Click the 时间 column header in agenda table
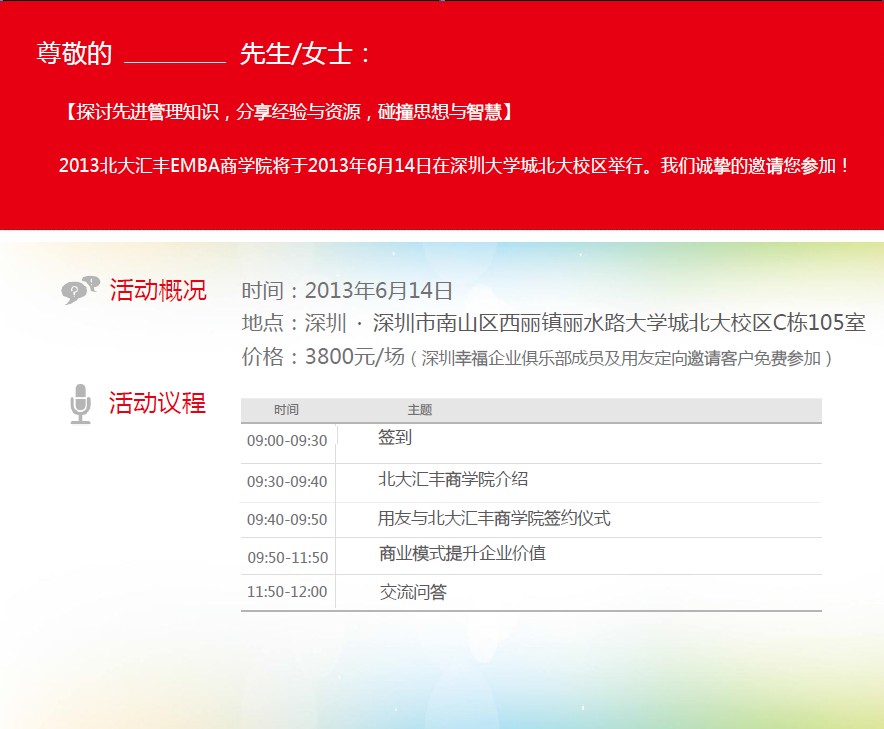The image size is (884, 729). click(x=286, y=410)
